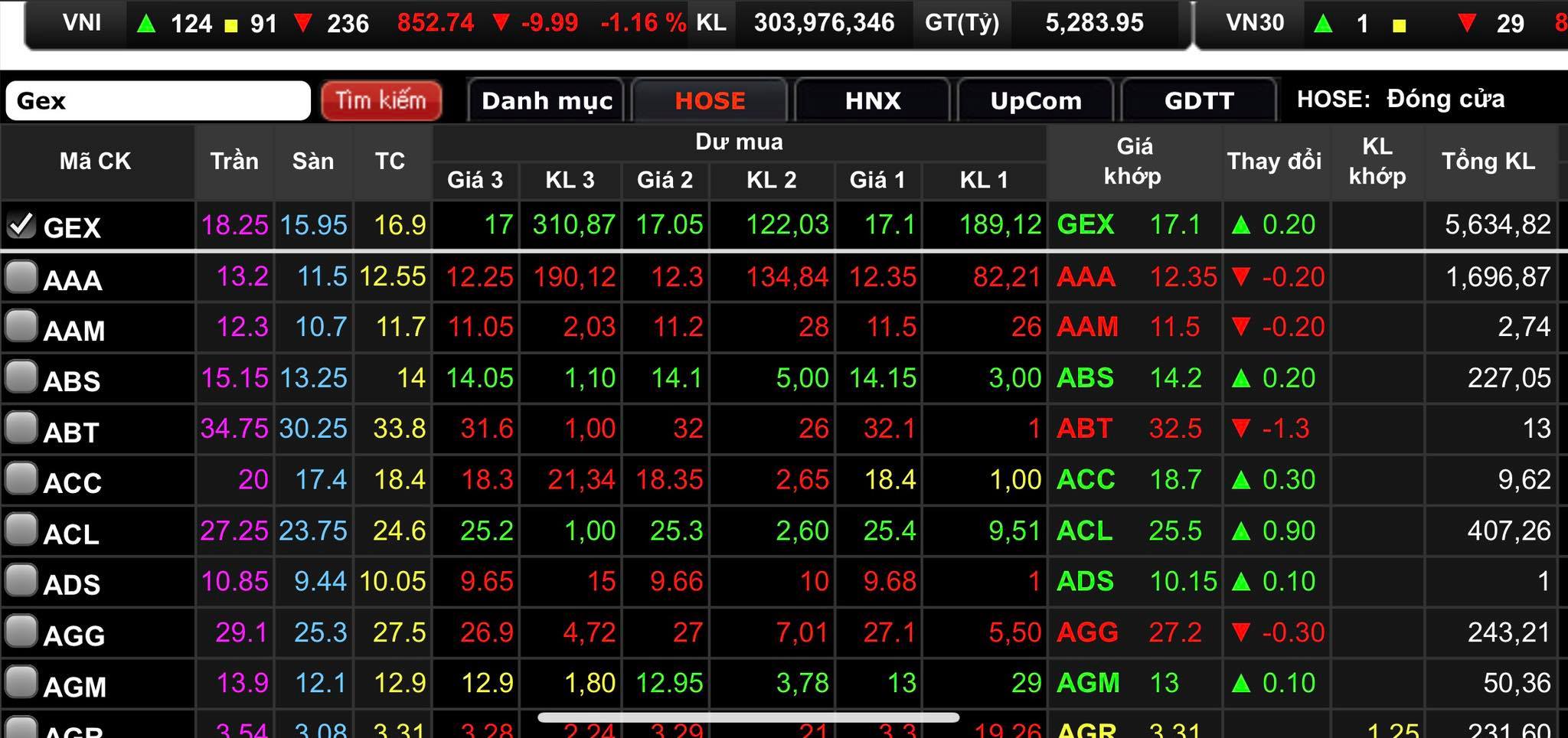The height and width of the screenshot is (738, 1568).
Task: Click the VN30 red down-arrow icon
Action: click(1468, 24)
